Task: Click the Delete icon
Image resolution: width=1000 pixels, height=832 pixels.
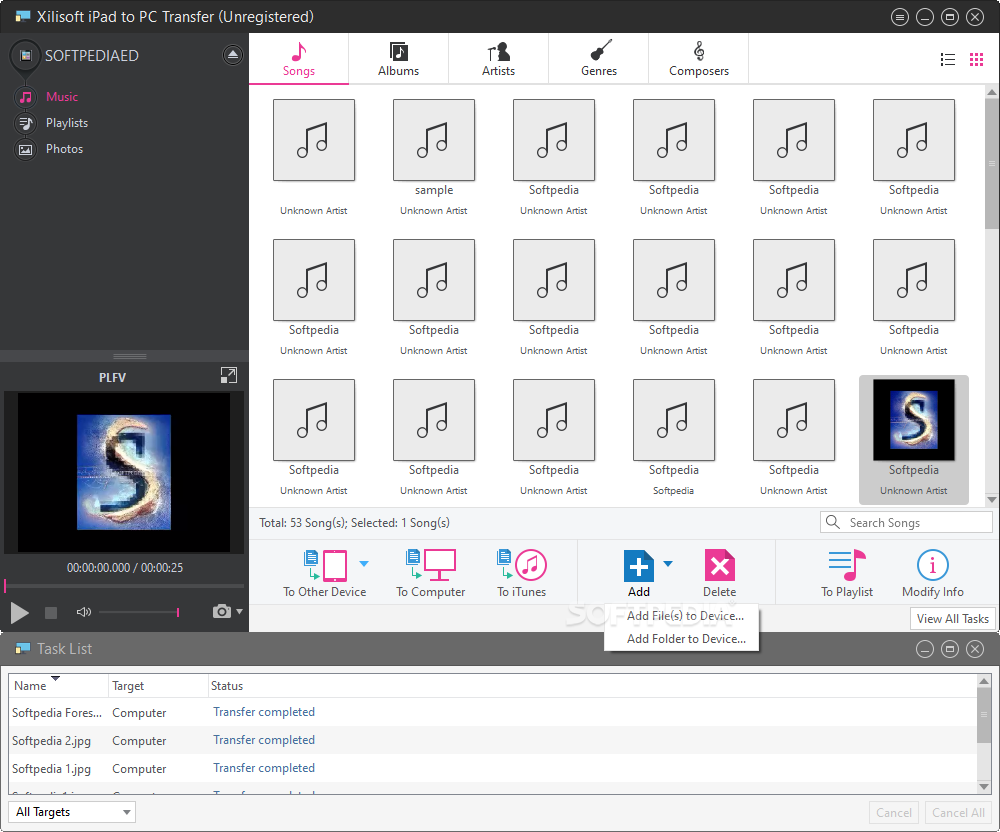Action: tap(719, 566)
